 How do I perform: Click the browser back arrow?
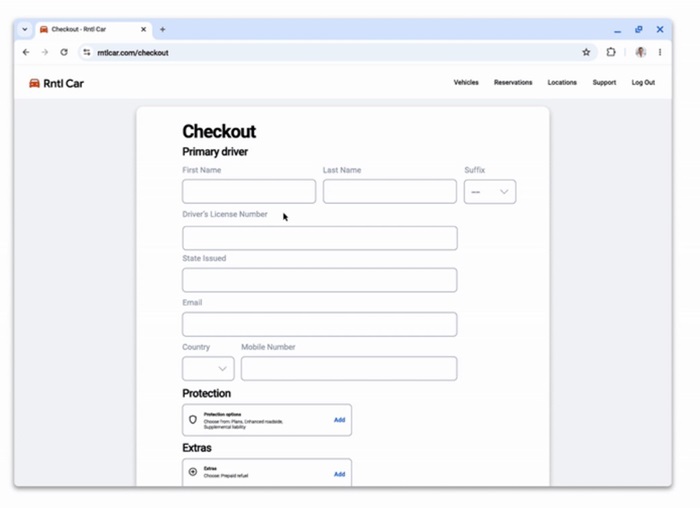pos(26,52)
